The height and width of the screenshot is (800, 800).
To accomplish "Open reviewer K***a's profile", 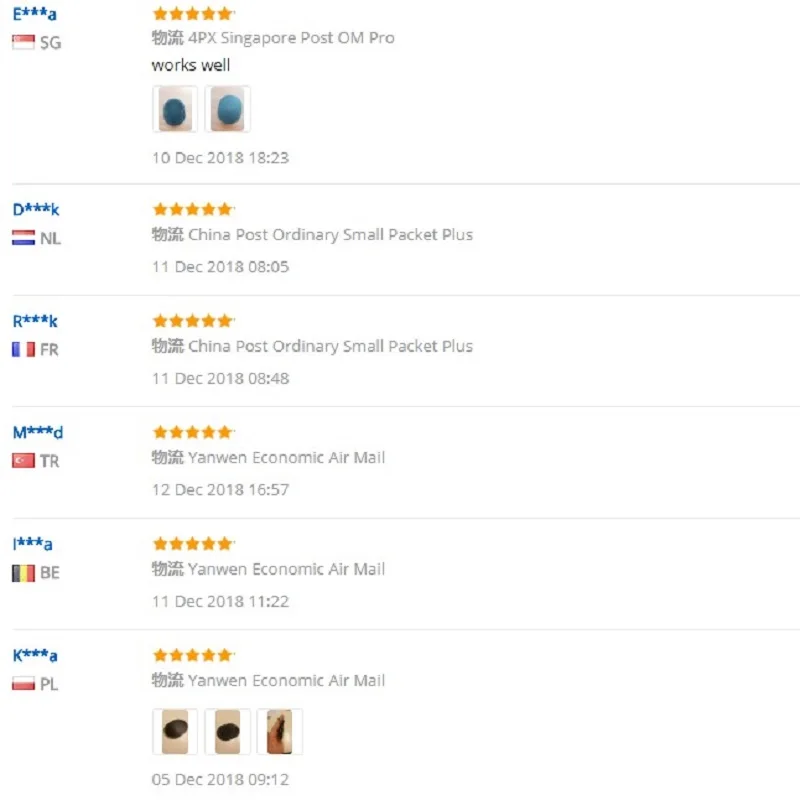I will click(35, 655).
